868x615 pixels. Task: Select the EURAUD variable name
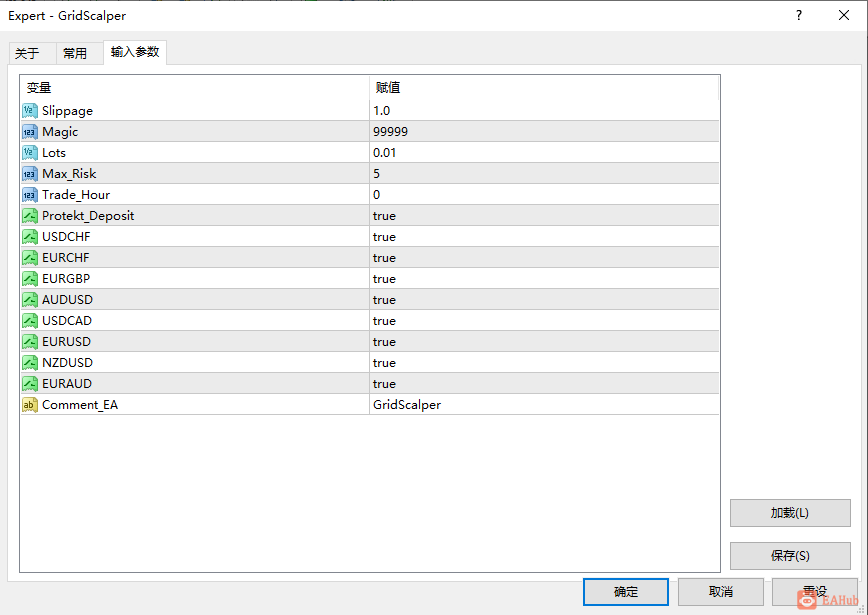[x=67, y=384]
